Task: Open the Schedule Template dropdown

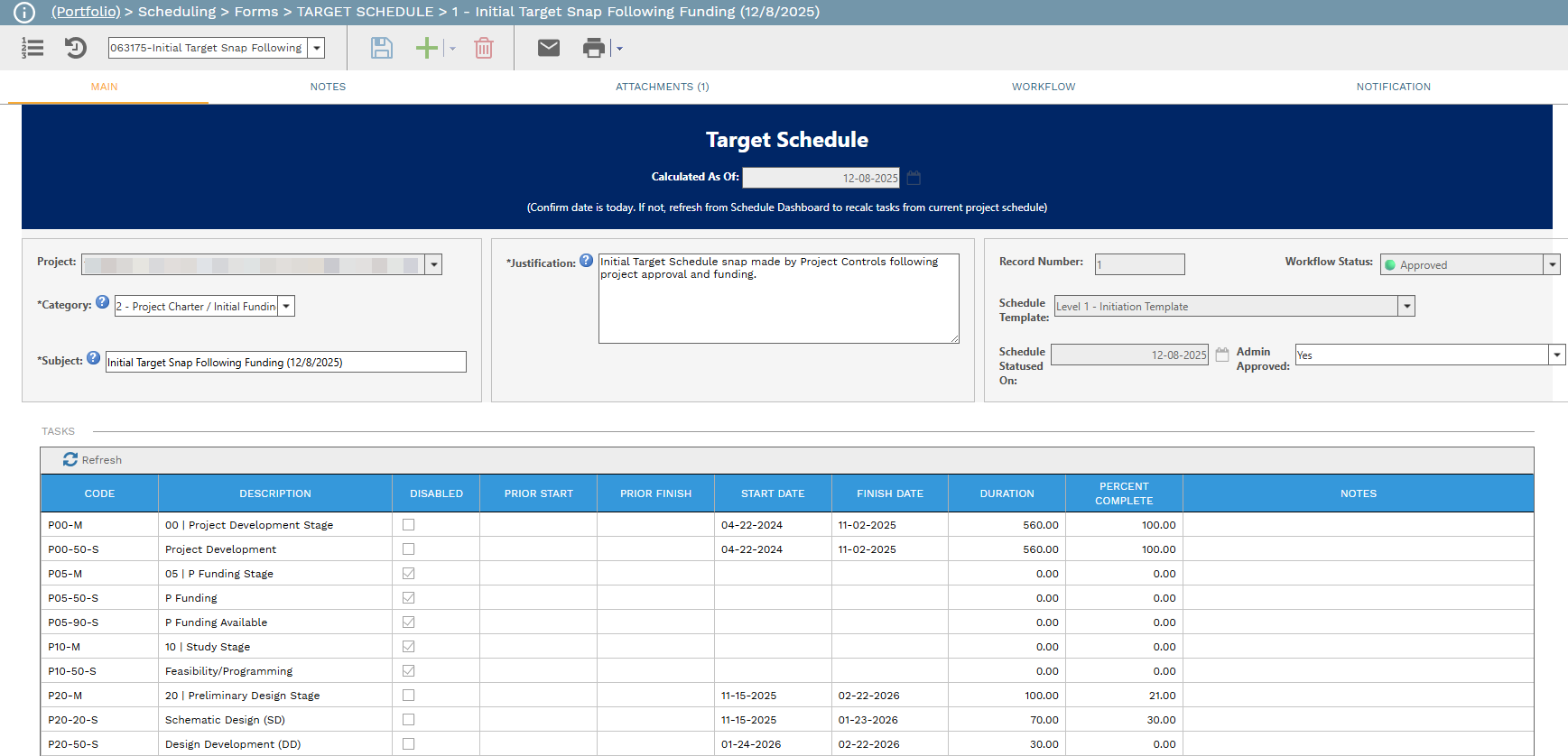Action: (1406, 306)
